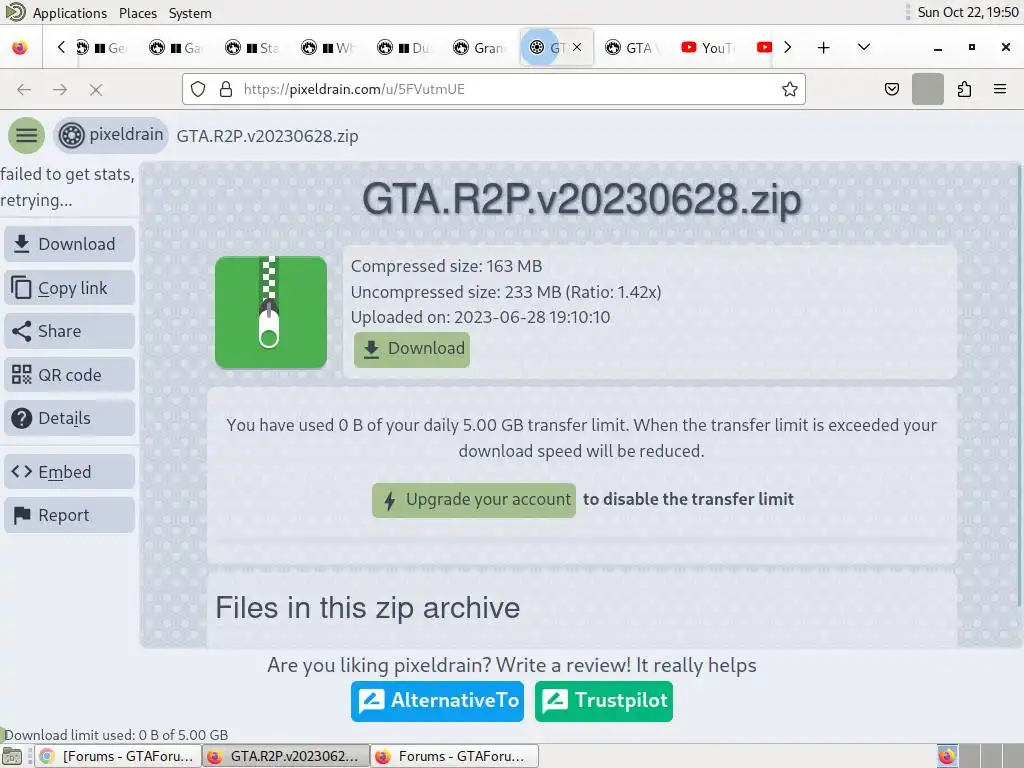This screenshot has height=768, width=1024.
Task: Stop loading the page
Action: 96,89
